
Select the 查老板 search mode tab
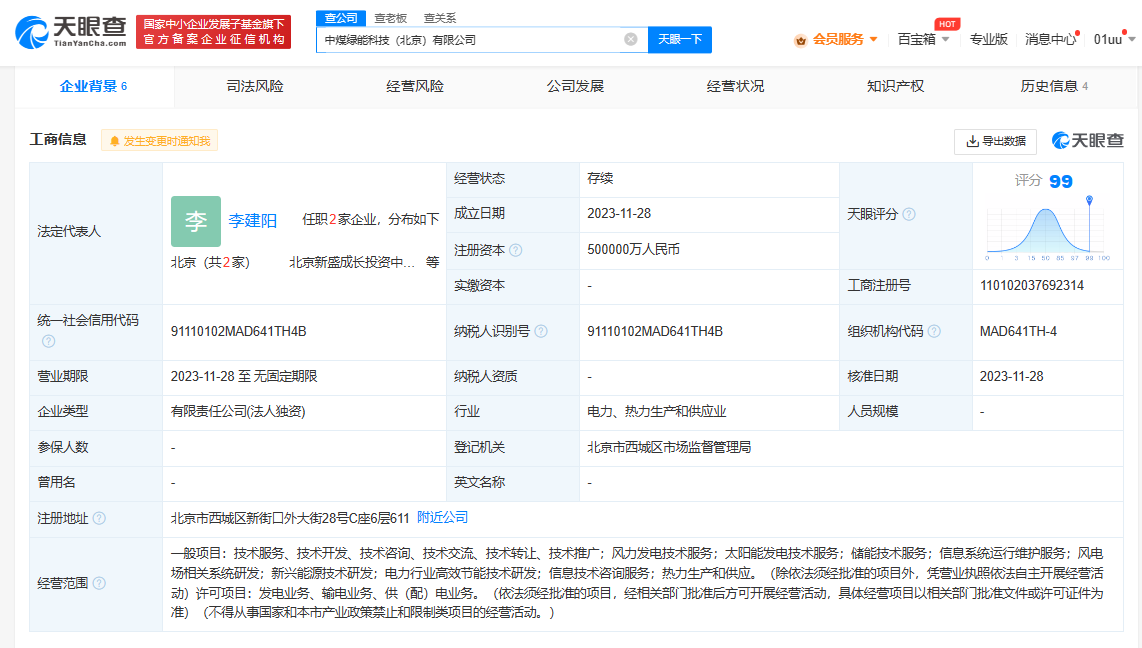(391, 18)
